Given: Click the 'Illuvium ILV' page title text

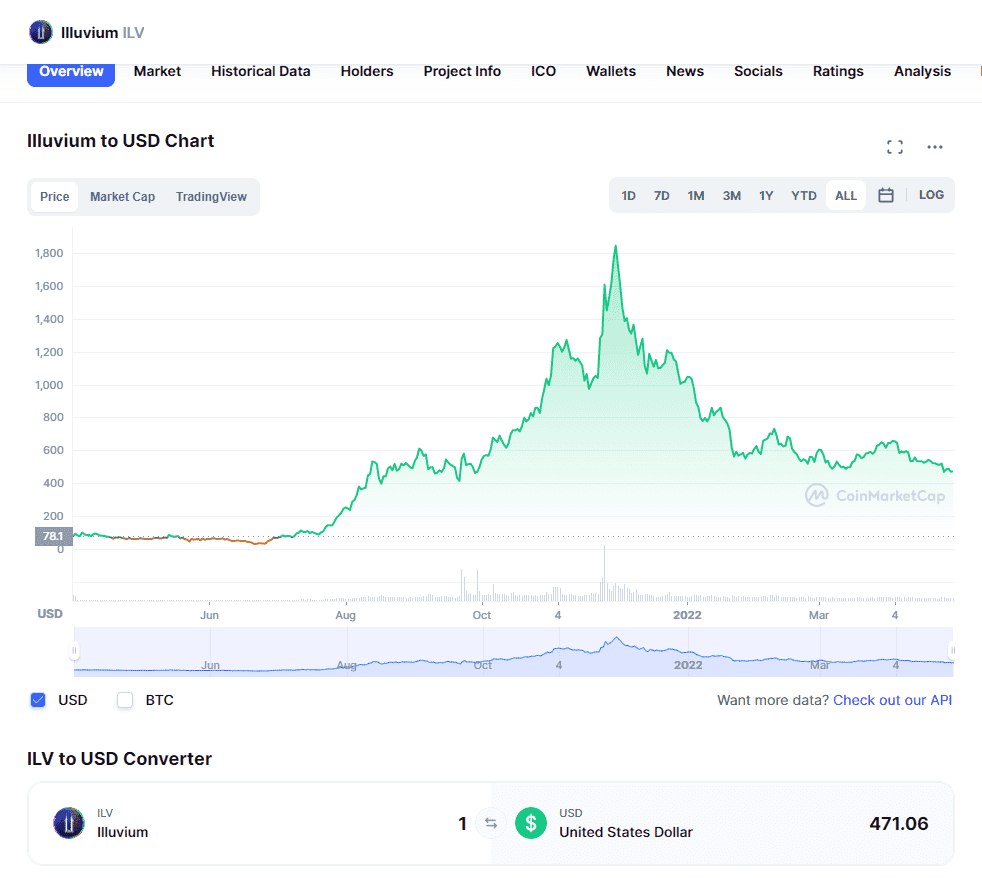Looking at the screenshot, I should tap(102, 33).
